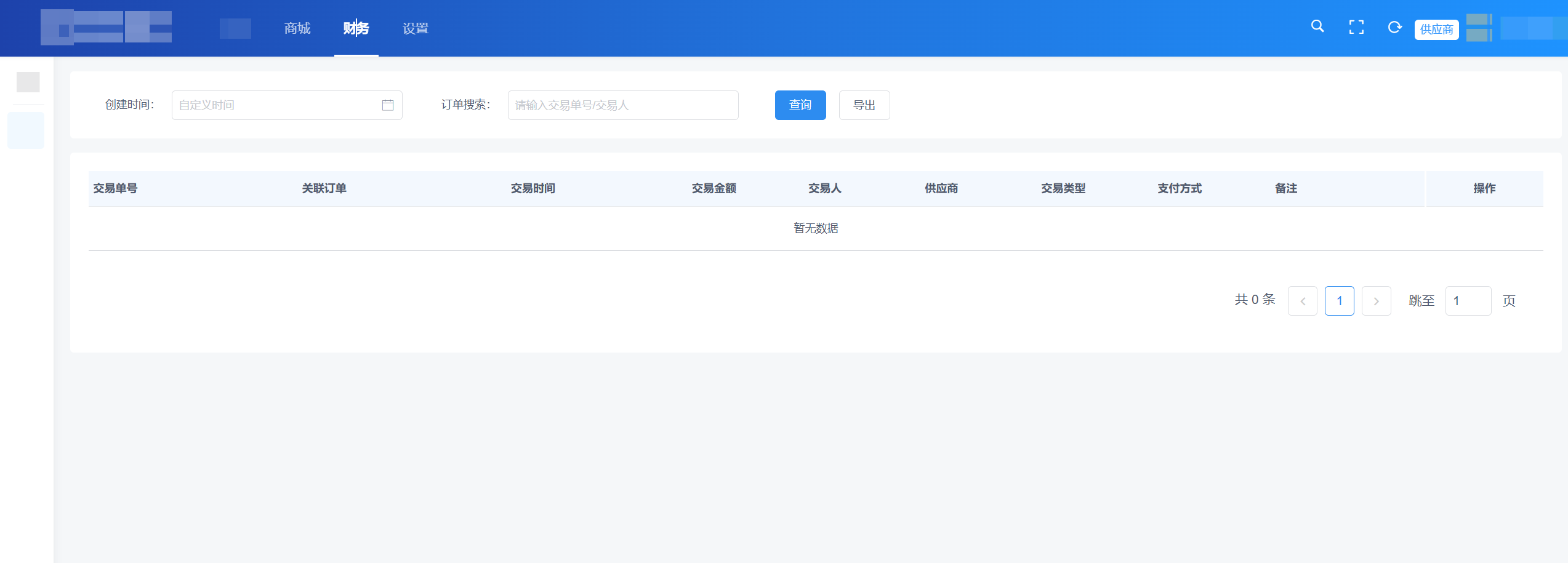Select page 1 in pagination

pos(1339,301)
